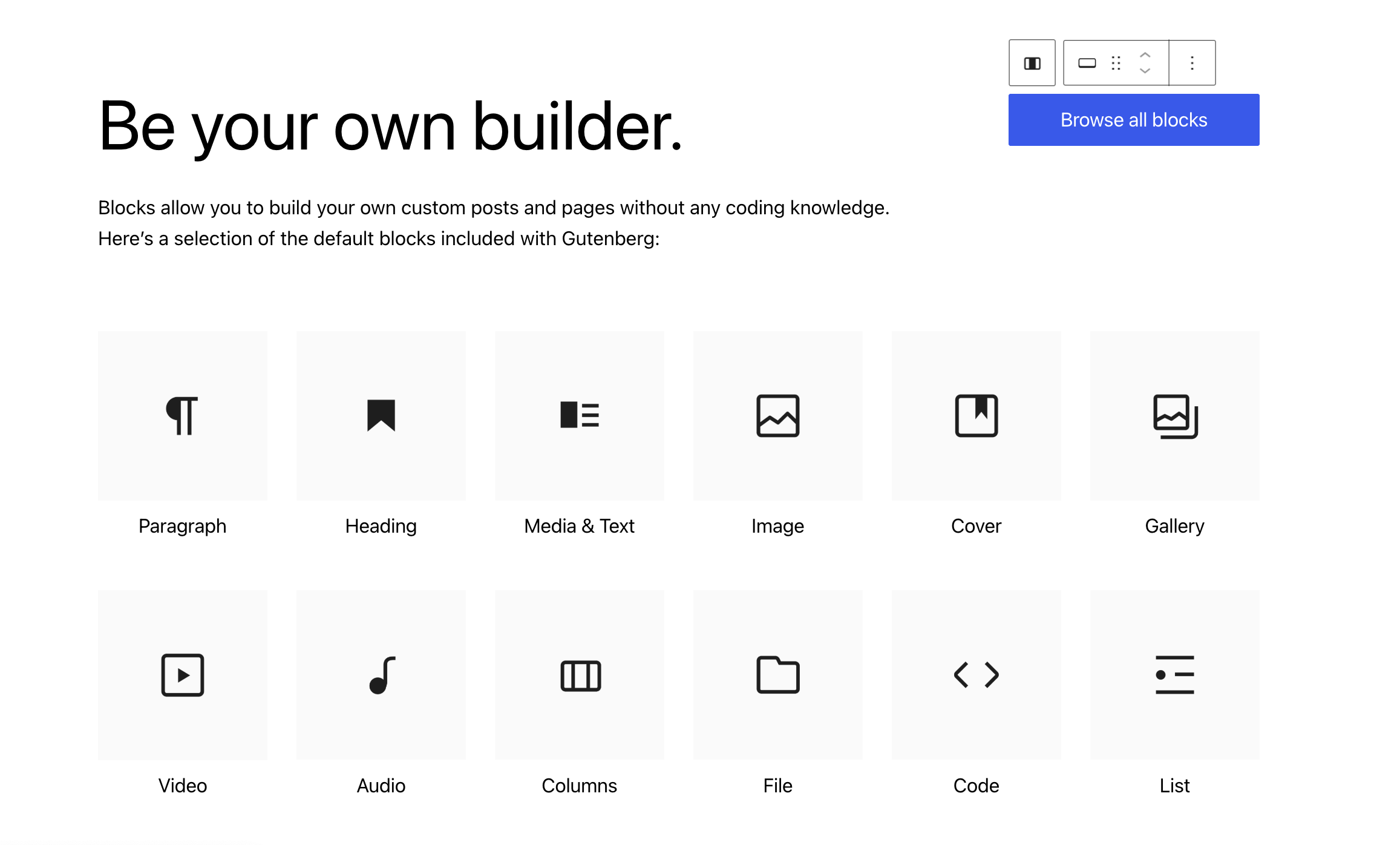Screen dimensions: 1400x845
Task: Move block down with the down chevron
Action: [x=1145, y=71]
